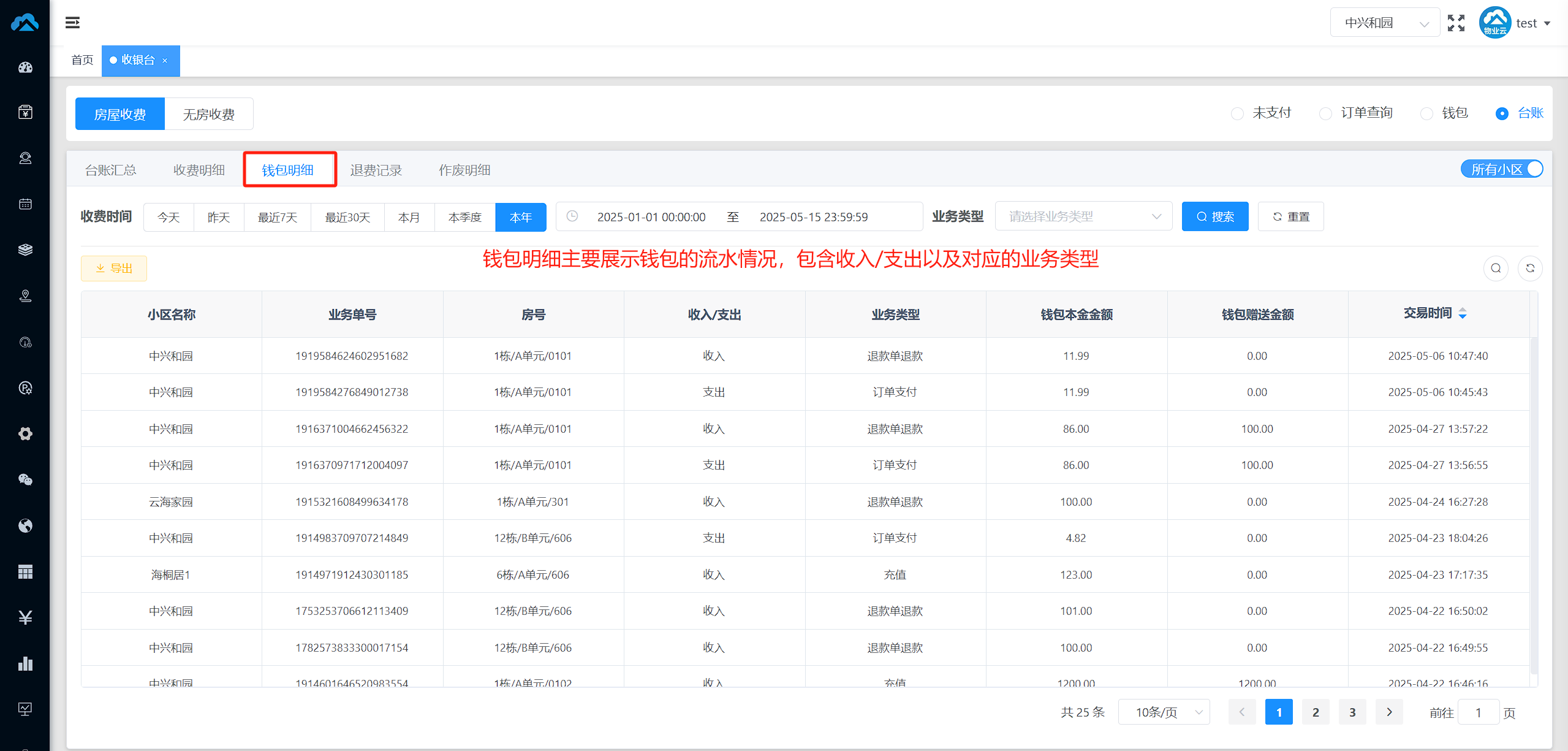Click the table vertical scrollbar
This screenshot has height=751, width=1568.
click(1534, 506)
